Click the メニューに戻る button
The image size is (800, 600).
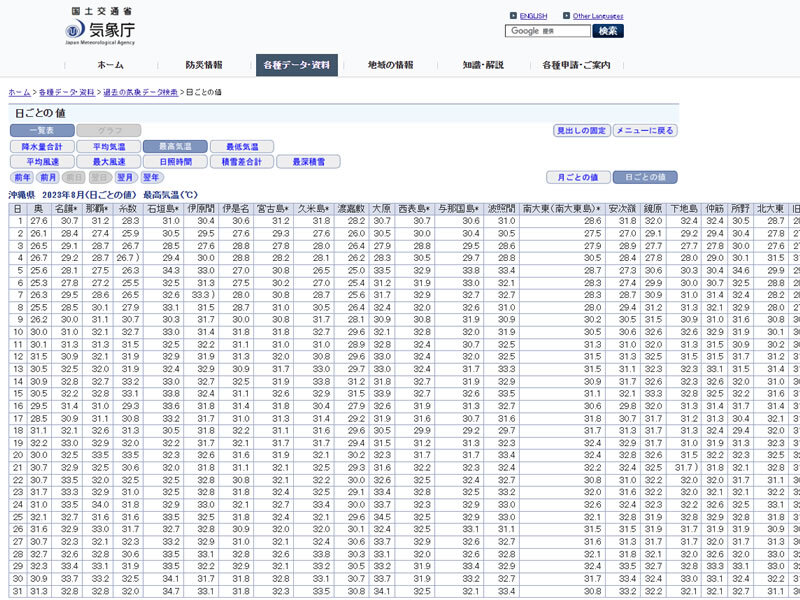coord(645,131)
